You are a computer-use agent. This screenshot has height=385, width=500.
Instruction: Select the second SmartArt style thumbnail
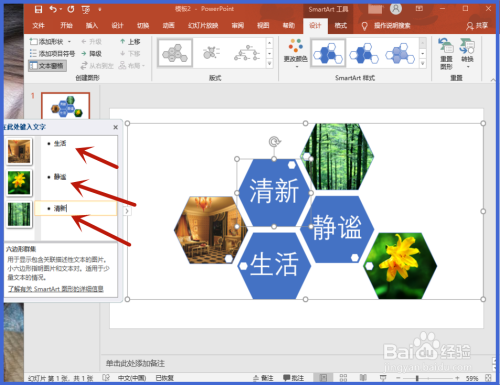364,53
